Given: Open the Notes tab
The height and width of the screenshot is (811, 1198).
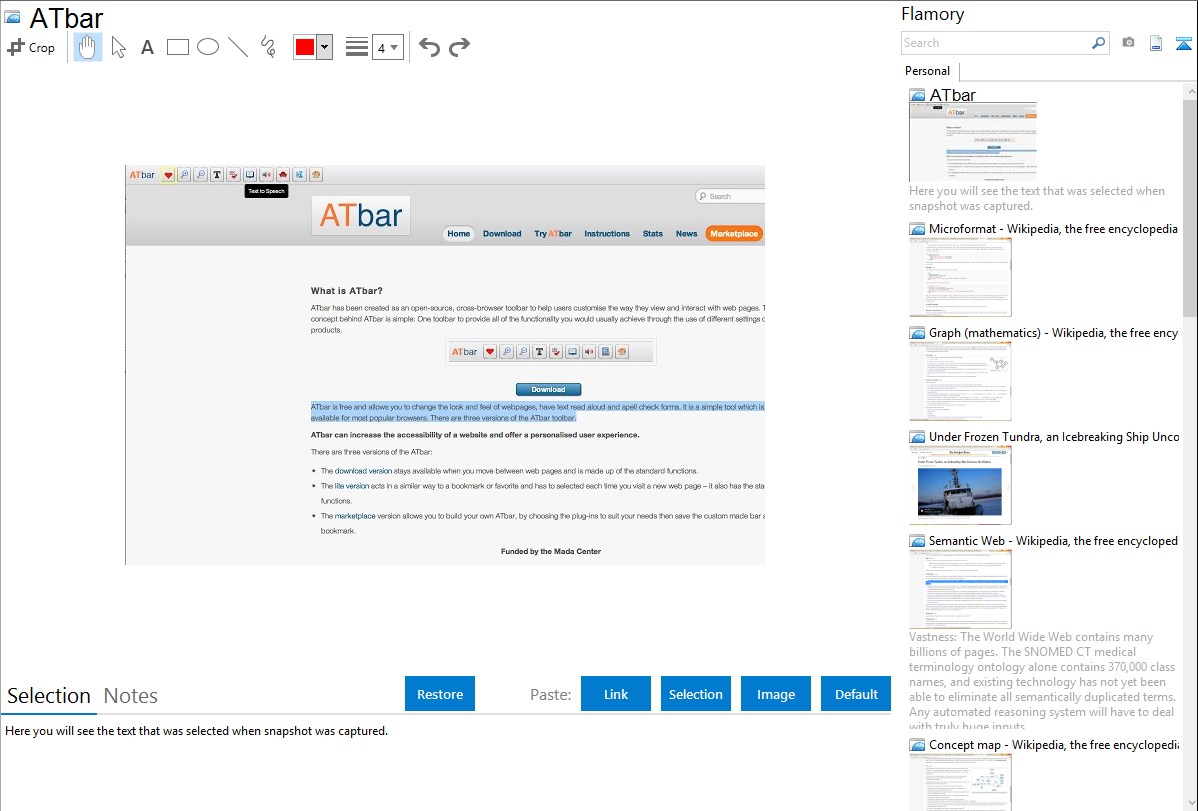Looking at the screenshot, I should tap(131, 696).
